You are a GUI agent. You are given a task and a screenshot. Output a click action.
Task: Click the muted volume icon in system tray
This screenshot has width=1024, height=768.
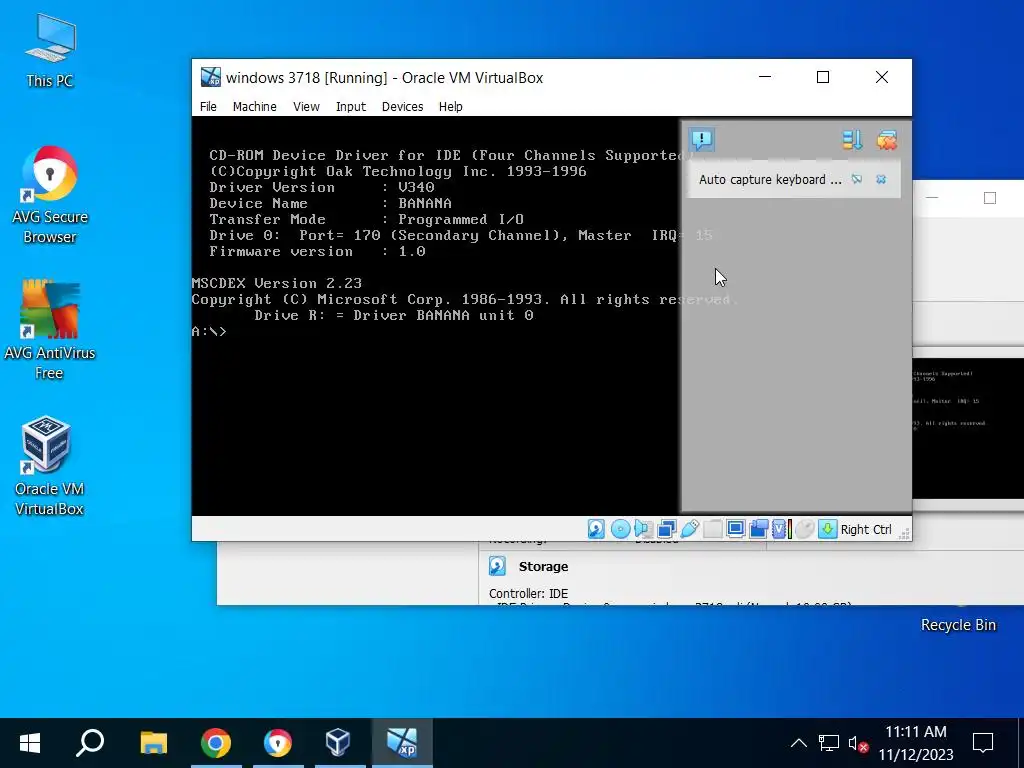[857, 743]
